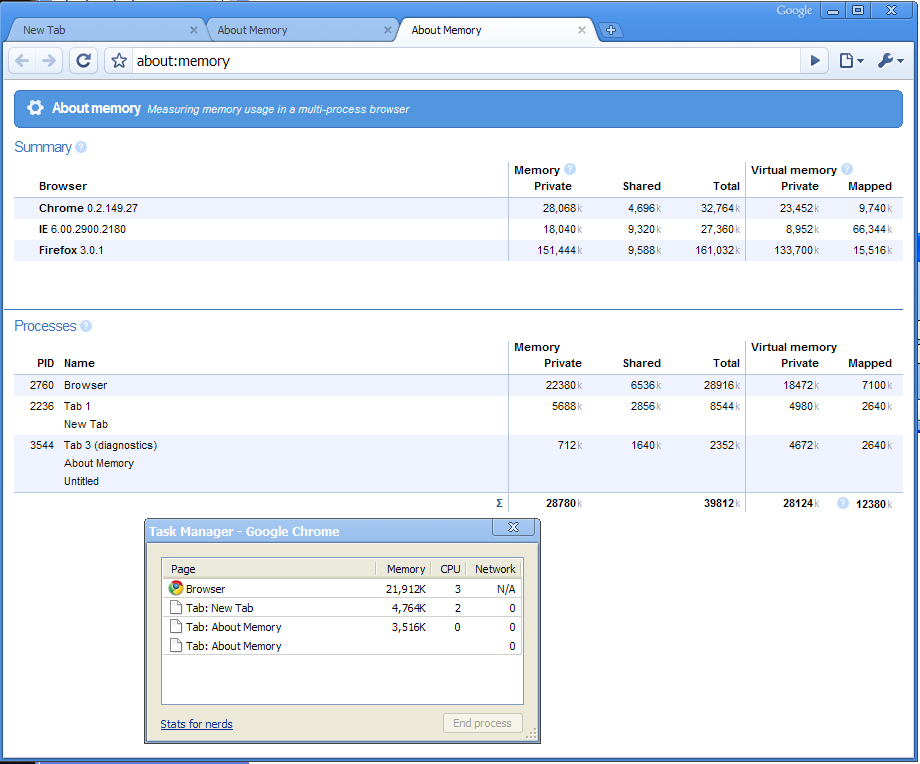The image size is (920, 764).
Task: Click the End process button
Action: click(x=482, y=723)
